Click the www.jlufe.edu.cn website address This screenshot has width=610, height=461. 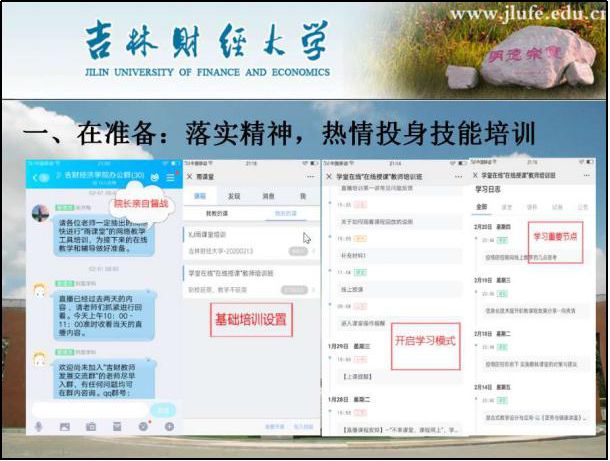tap(529, 14)
